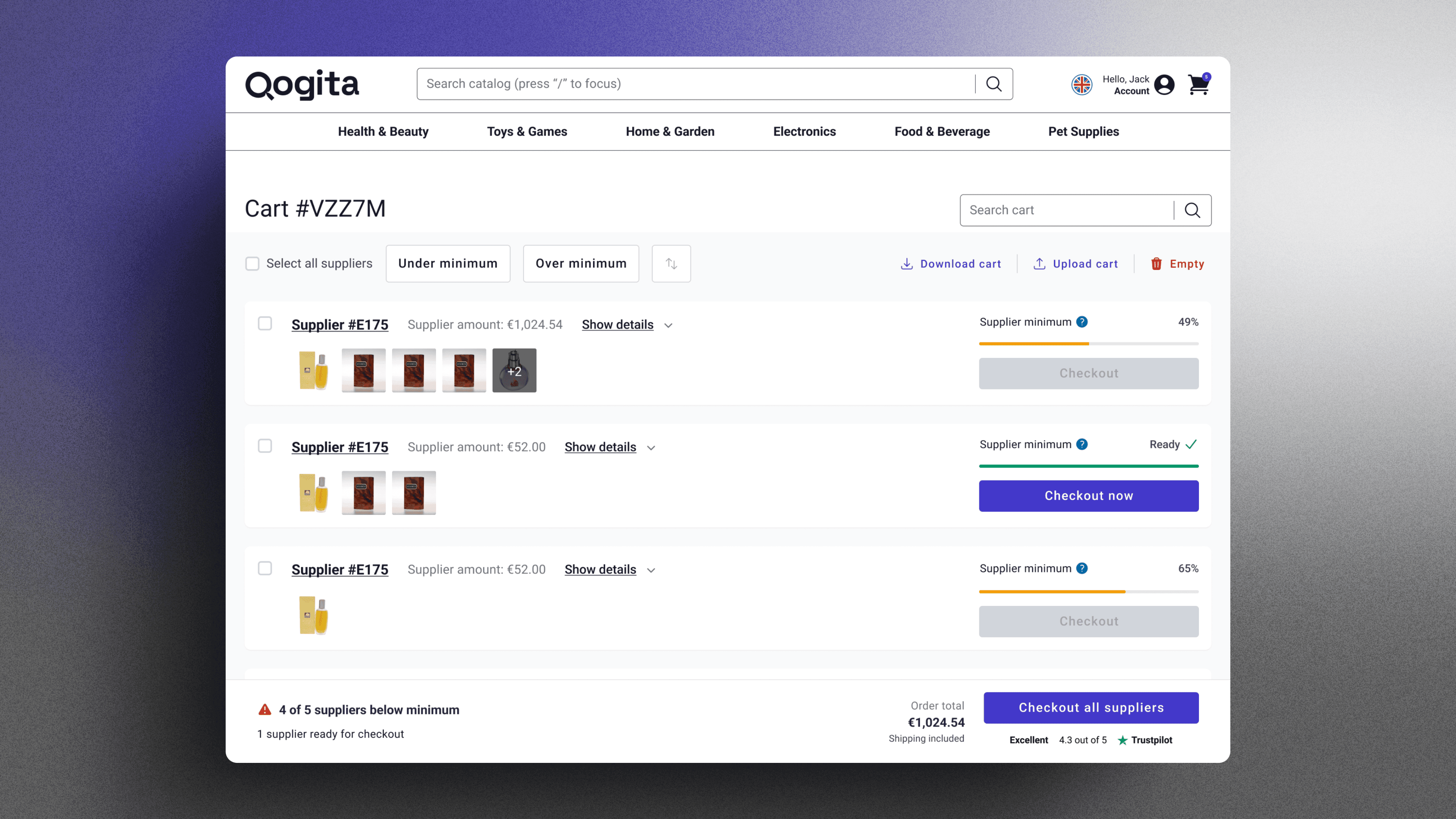Check the second Supplier #E175 checkbox
The image size is (1456, 819).
point(265,446)
